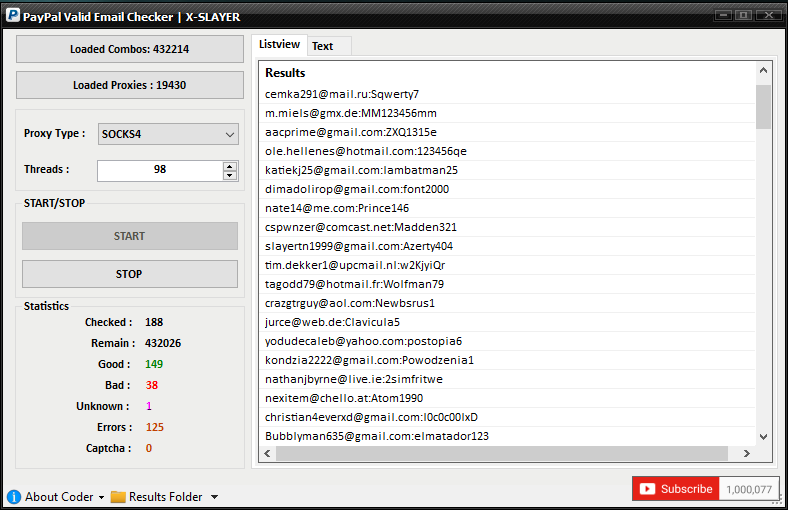Increase Threads with the up arrow
The image size is (788, 510).
[x=230, y=166]
